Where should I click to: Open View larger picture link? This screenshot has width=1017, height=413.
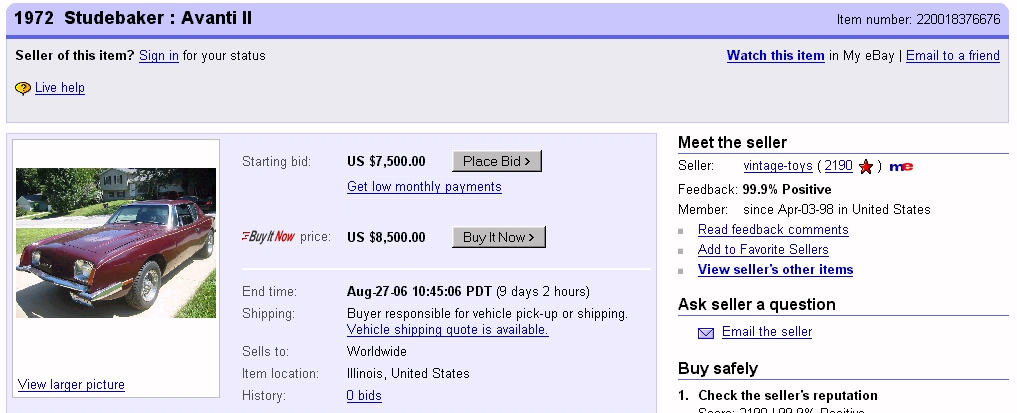click(71, 385)
